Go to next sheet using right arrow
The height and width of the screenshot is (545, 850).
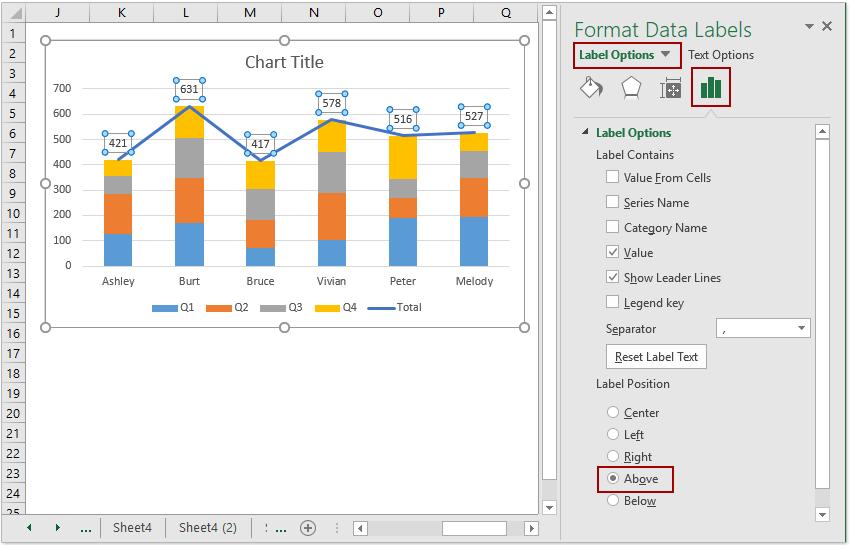(x=57, y=528)
